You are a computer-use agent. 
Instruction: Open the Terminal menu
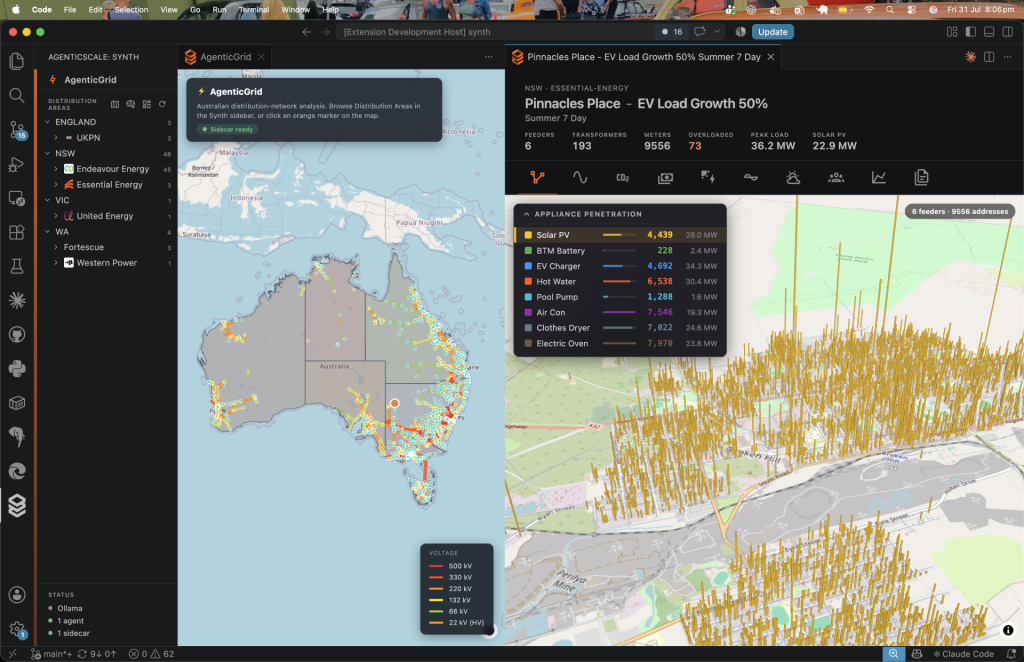pos(254,10)
